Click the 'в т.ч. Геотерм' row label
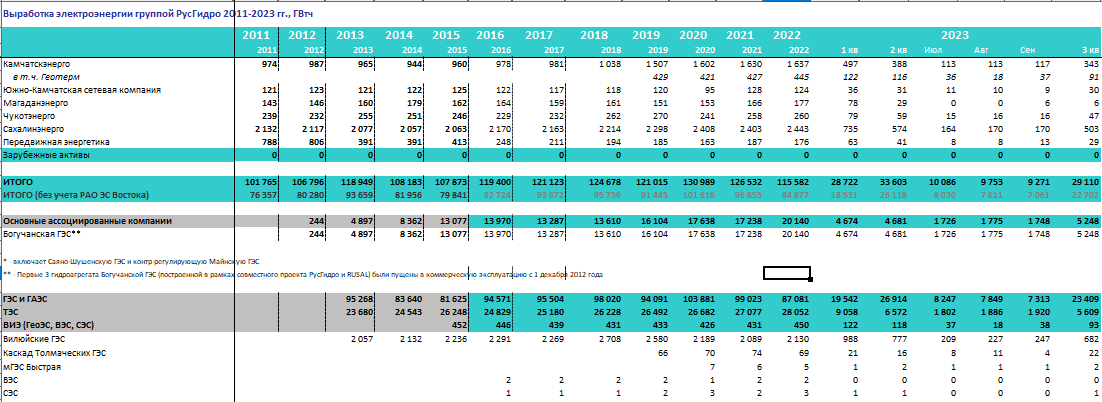Viewport: 1102px width, 402px height. [46, 77]
